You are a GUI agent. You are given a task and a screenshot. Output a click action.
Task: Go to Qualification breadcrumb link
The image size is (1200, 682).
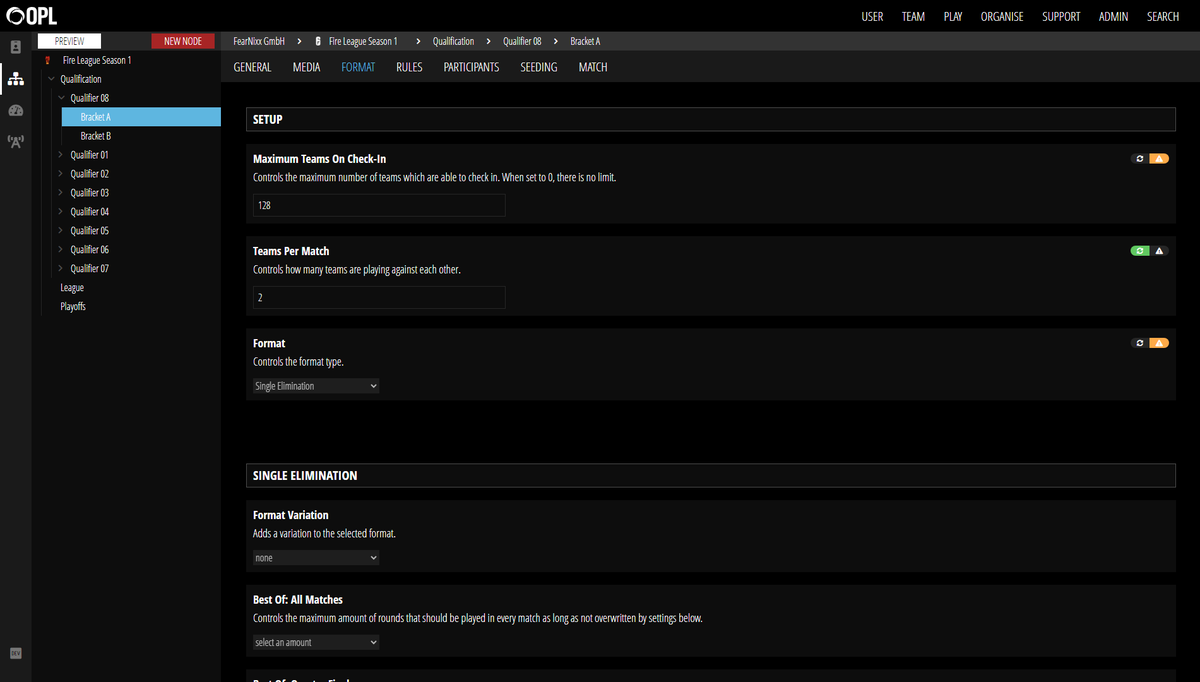pos(453,41)
